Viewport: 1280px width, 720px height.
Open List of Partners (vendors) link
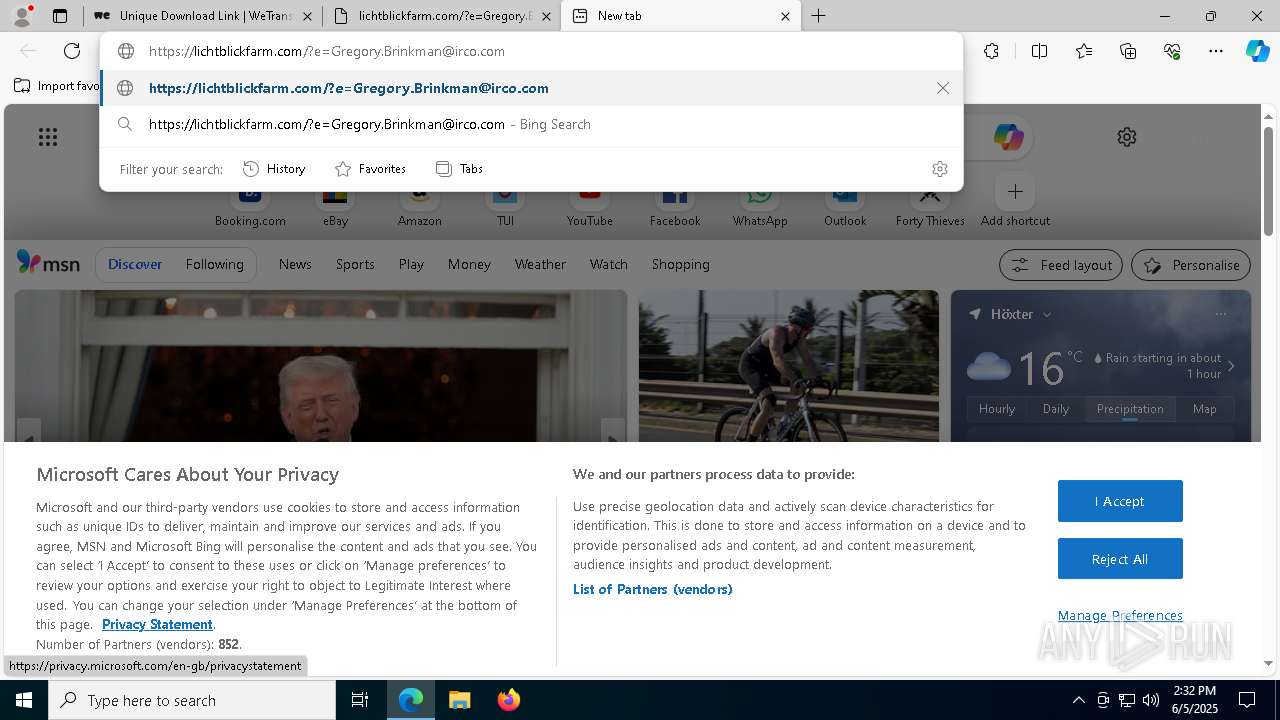tap(653, 589)
